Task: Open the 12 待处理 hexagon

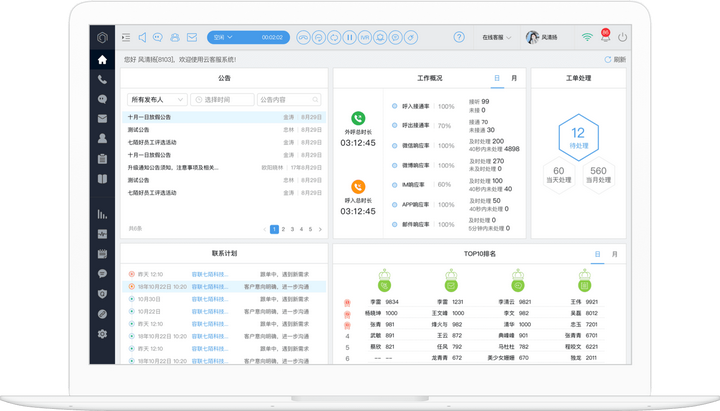Action: [x=579, y=137]
